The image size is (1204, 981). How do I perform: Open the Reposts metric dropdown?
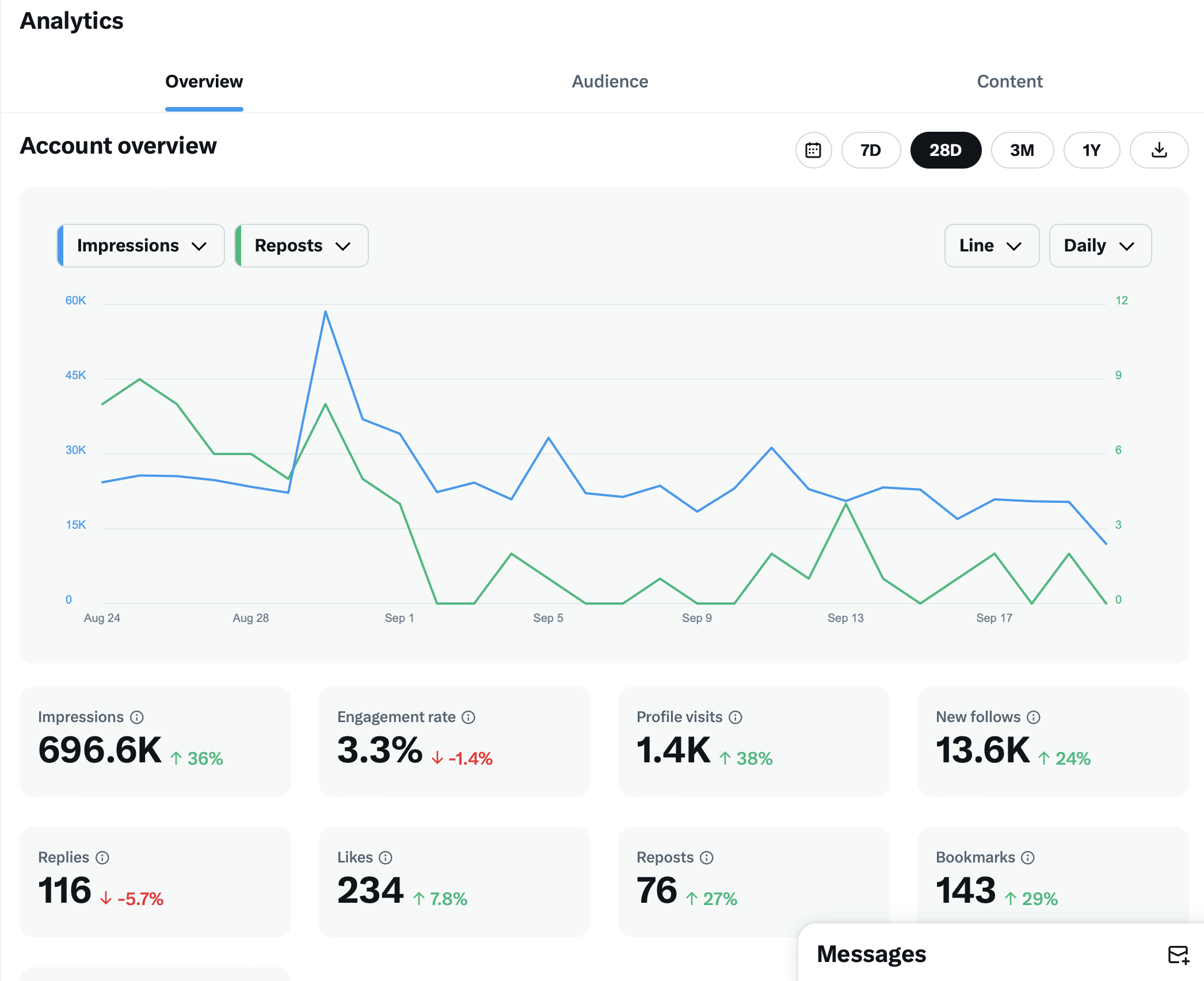click(301, 246)
